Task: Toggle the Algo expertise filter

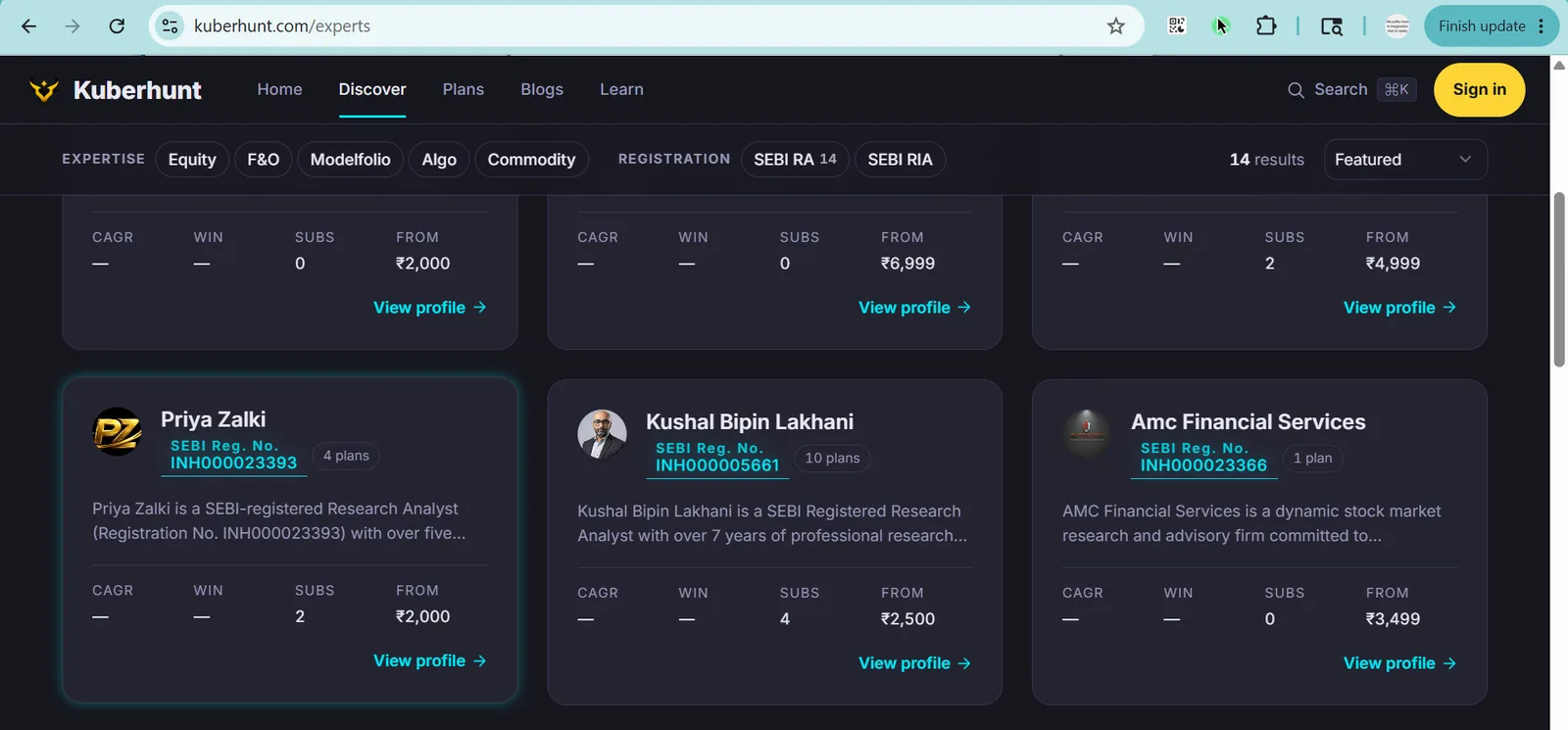Action: click(x=439, y=160)
